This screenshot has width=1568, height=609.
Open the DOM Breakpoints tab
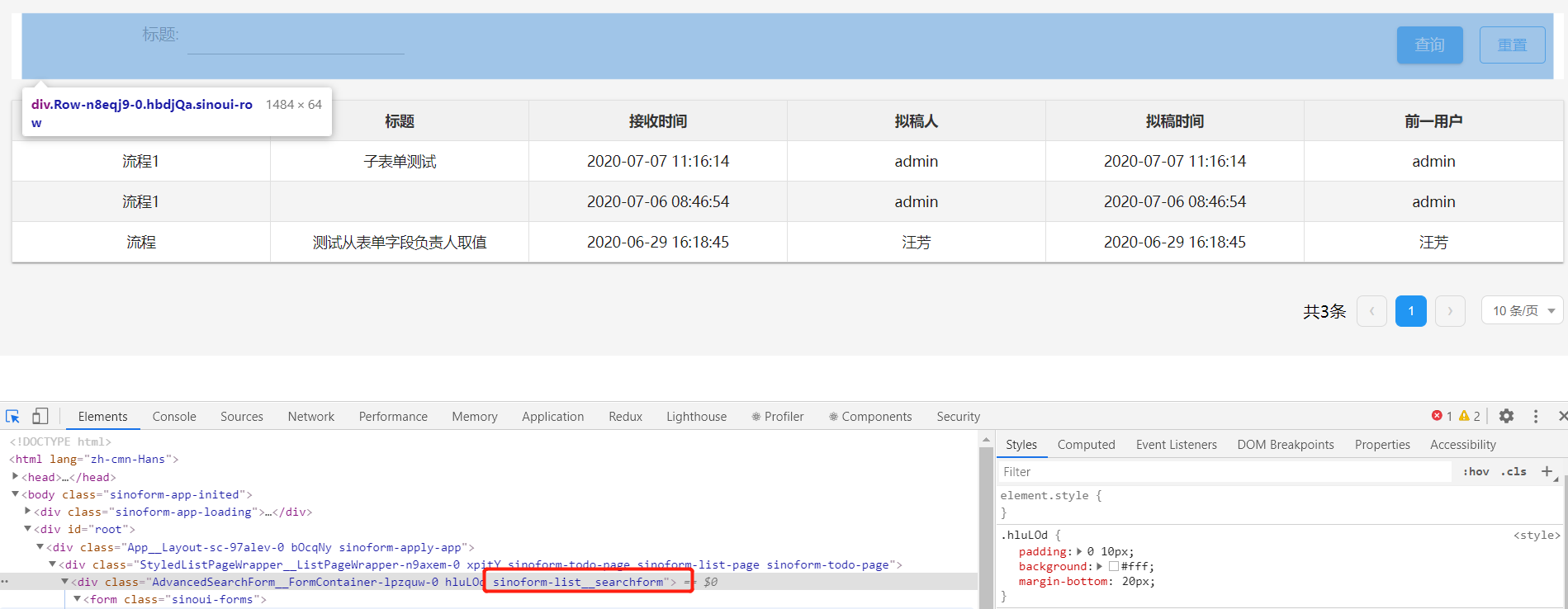(x=1286, y=445)
